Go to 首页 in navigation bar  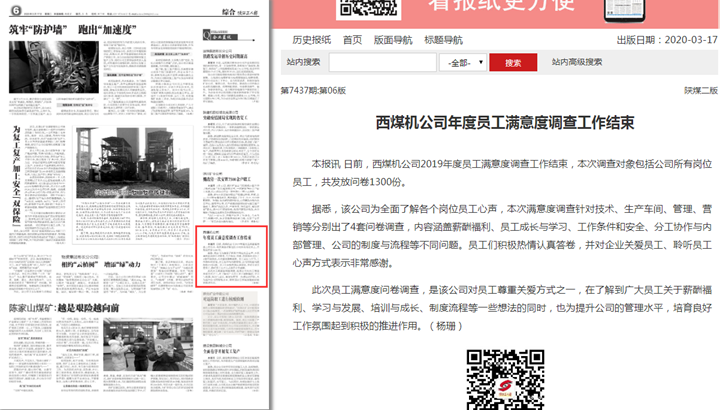pyautogui.click(x=352, y=40)
